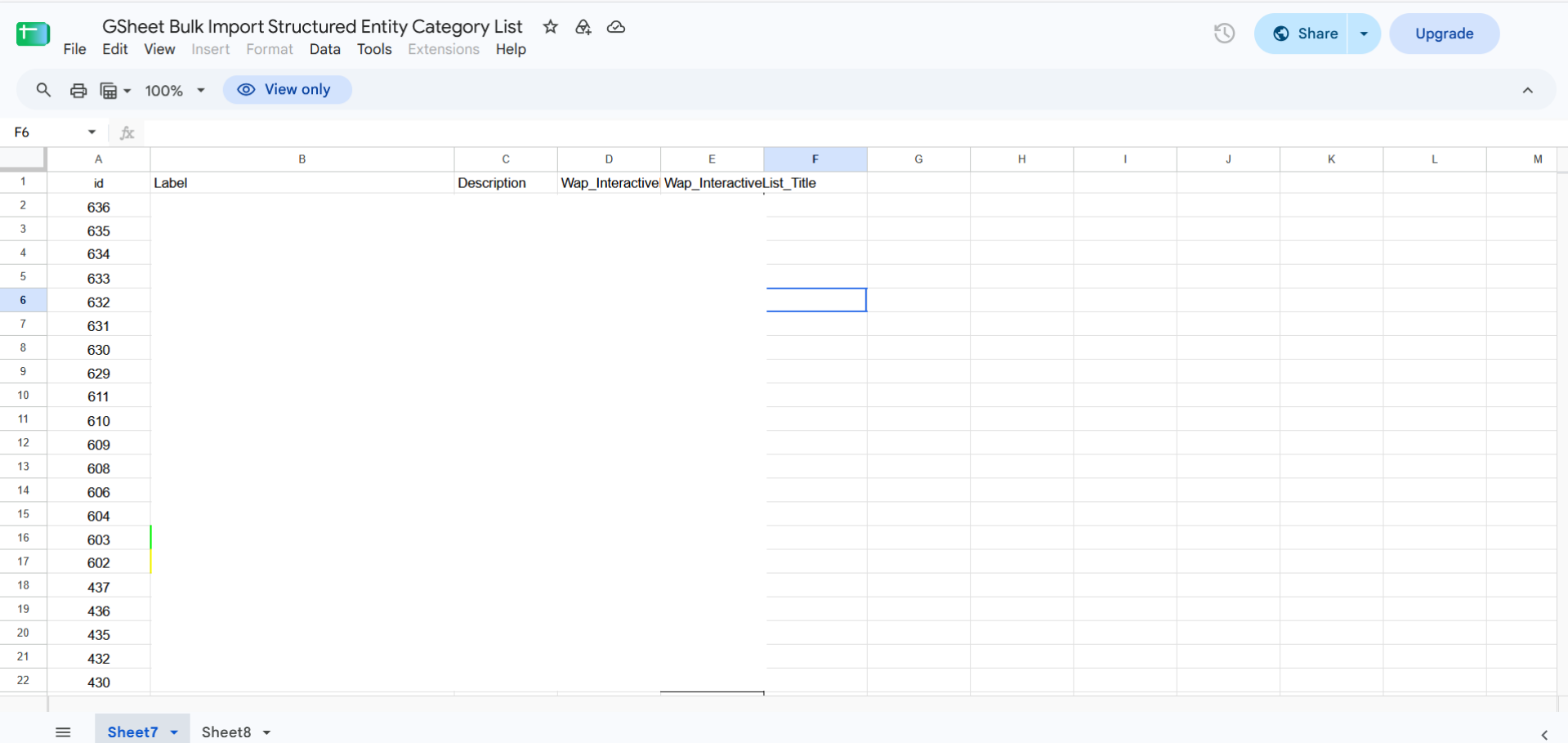Click the search magnifier in toolbar
The width and height of the screenshot is (1568, 743).
click(x=43, y=90)
